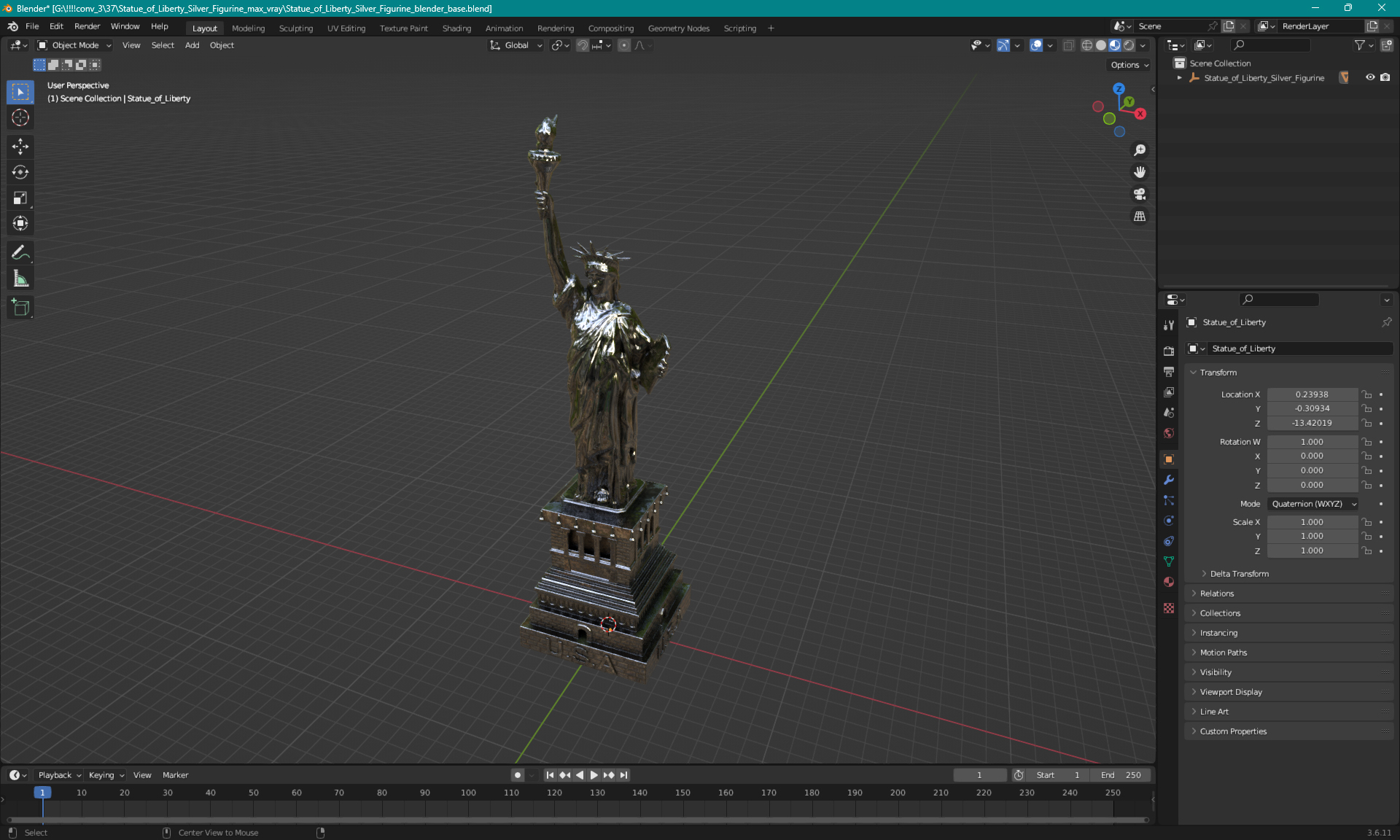Switch to Wireframe viewport shading
The image size is (1400, 840).
(x=1087, y=45)
